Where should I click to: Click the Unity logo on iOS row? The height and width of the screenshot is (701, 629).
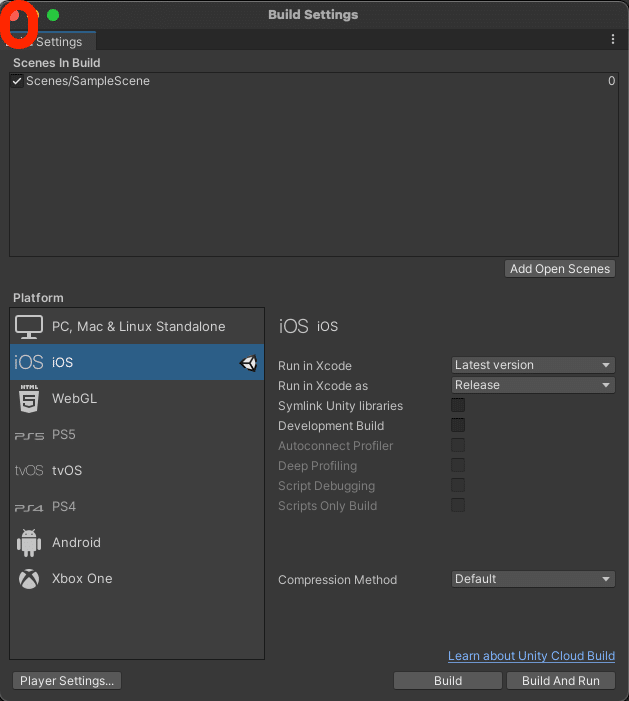(x=249, y=363)
